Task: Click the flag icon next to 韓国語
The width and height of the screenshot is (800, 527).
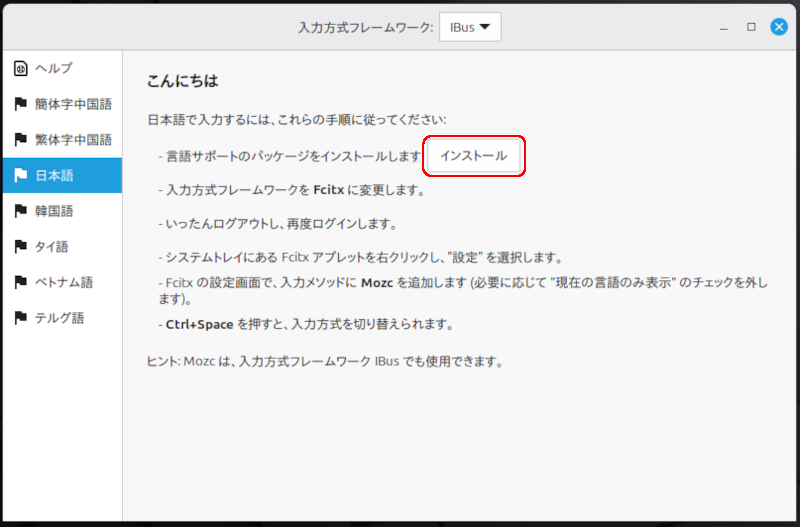Action: [x=20, y=211]
